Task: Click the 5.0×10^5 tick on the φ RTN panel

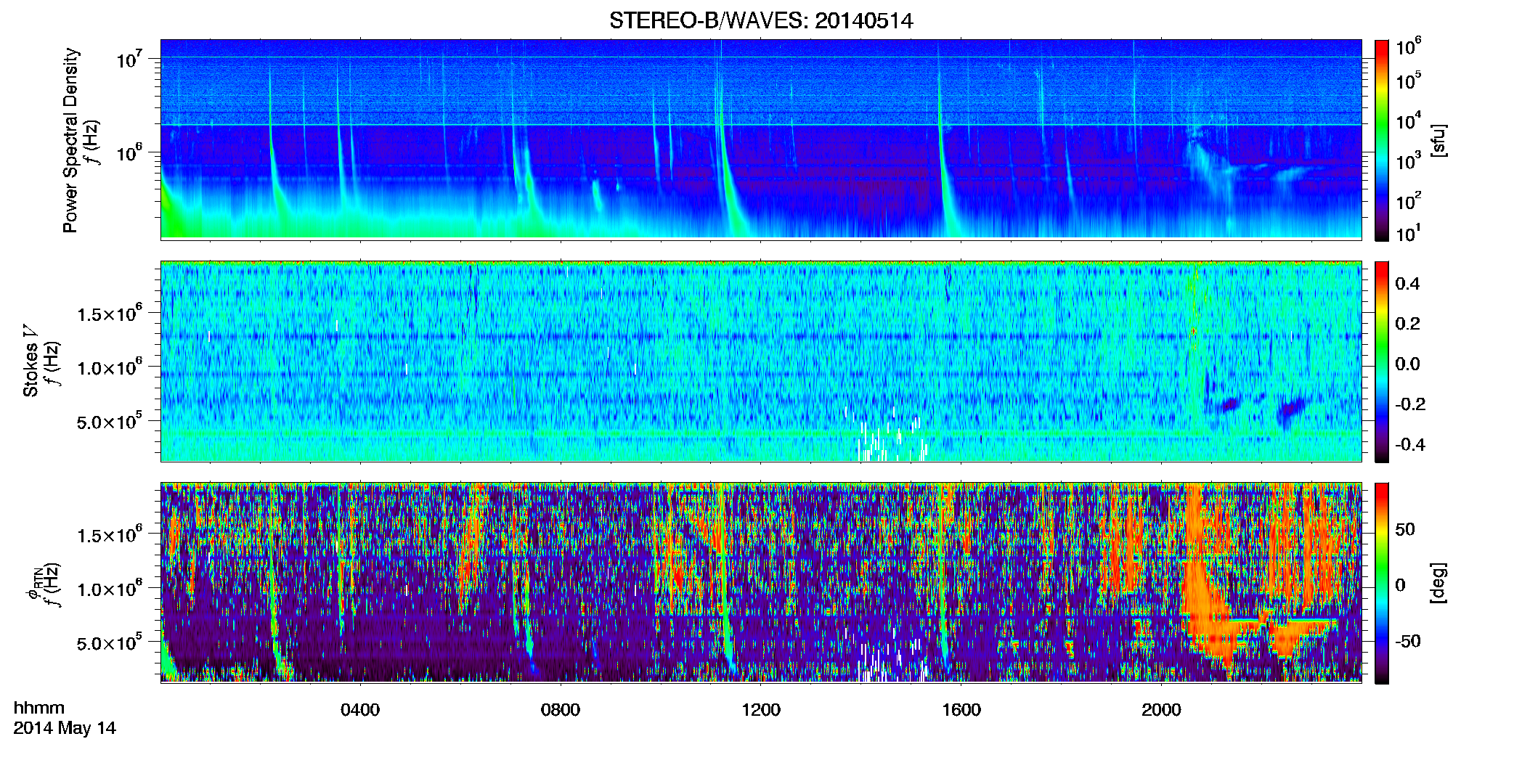Action: (x=110, y=643)
